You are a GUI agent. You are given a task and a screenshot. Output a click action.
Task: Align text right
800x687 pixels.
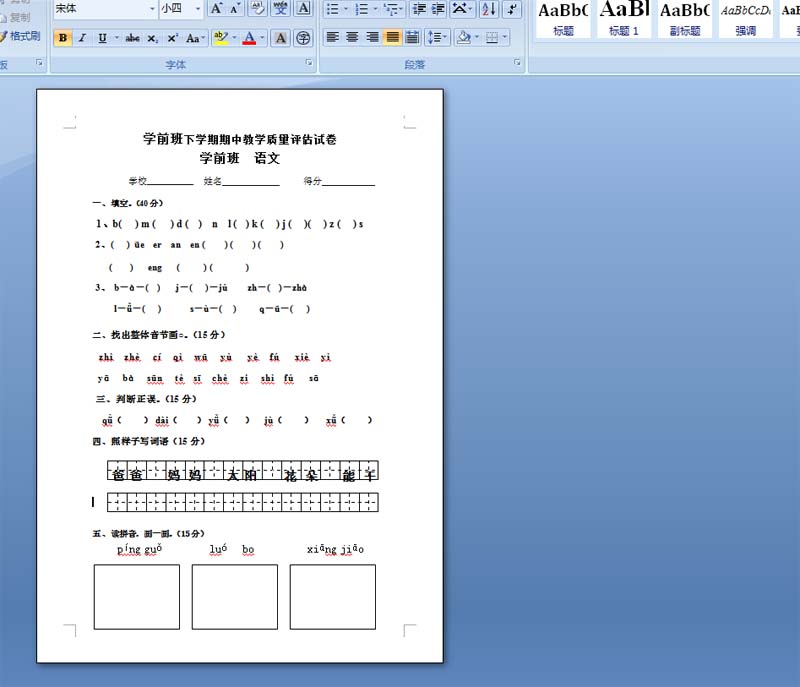pos(372,37)
